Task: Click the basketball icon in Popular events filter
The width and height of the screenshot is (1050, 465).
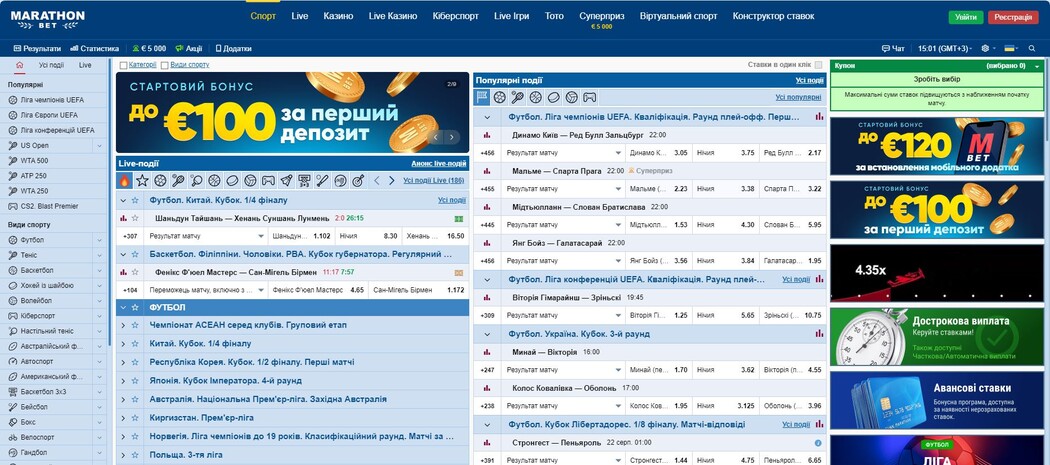Action: tap(536, 98)
